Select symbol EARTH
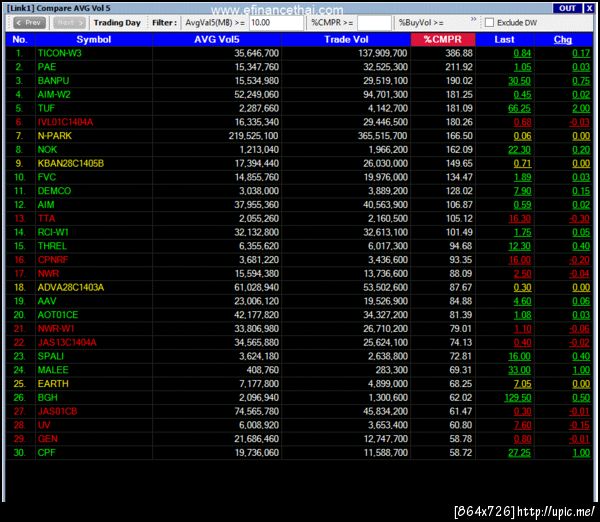 [53, 384]
